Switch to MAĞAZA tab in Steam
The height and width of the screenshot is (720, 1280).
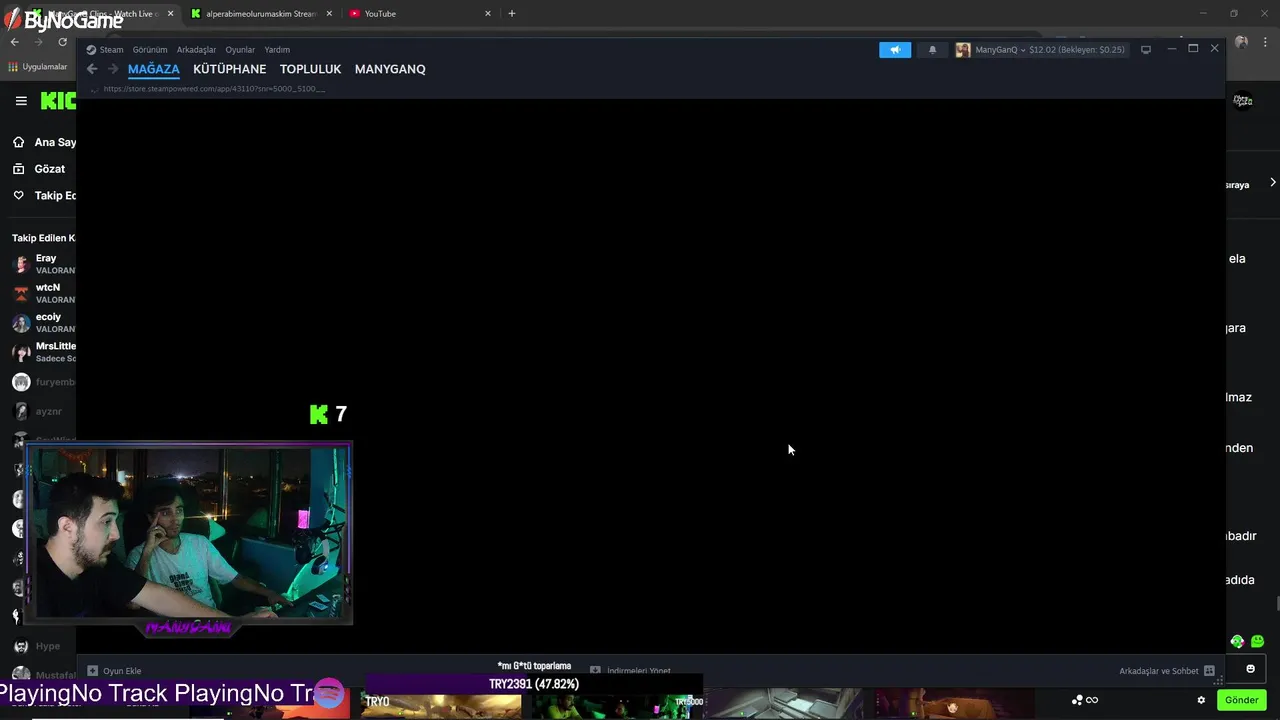point(154,69)
